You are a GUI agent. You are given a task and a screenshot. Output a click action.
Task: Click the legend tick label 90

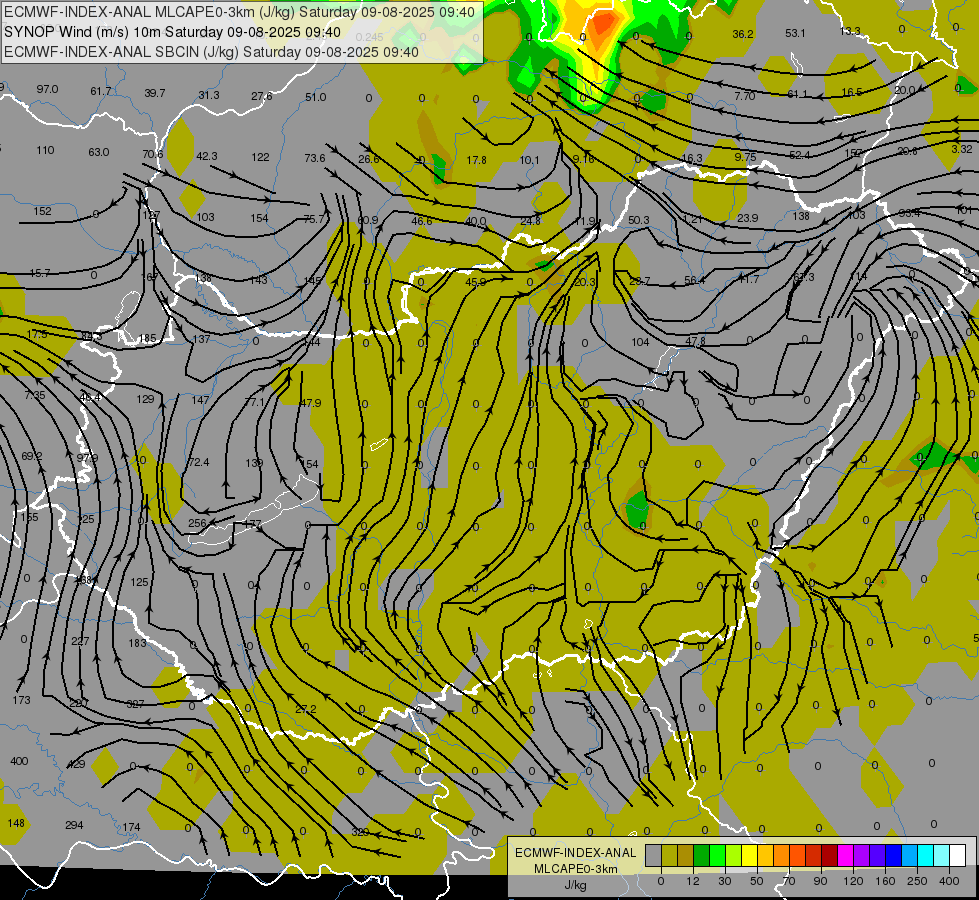820,881
